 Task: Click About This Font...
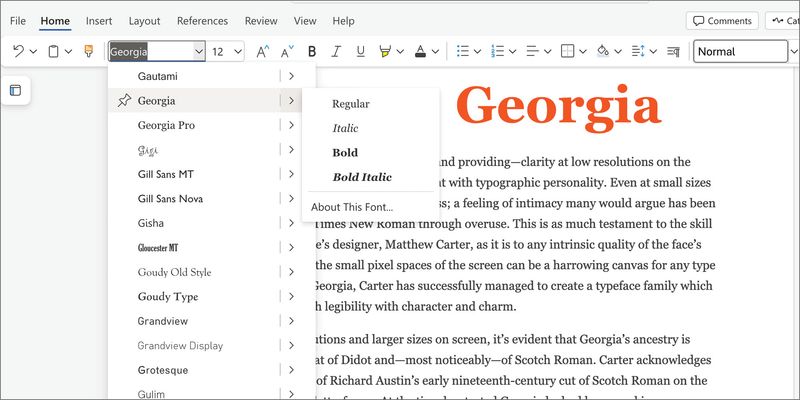pos(351,207)
